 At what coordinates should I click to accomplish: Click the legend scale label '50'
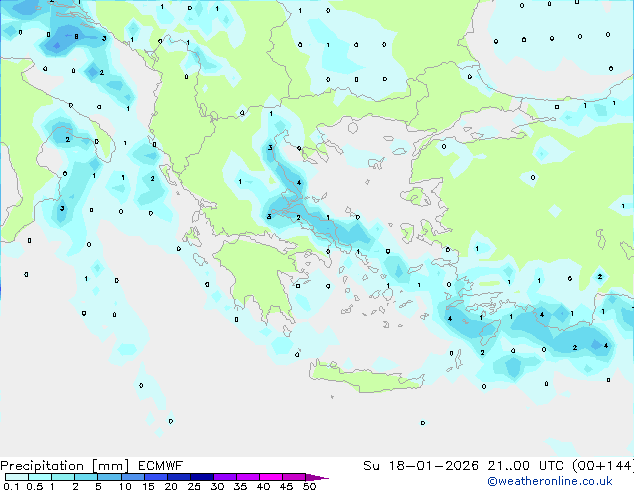(x=310, y=486)
